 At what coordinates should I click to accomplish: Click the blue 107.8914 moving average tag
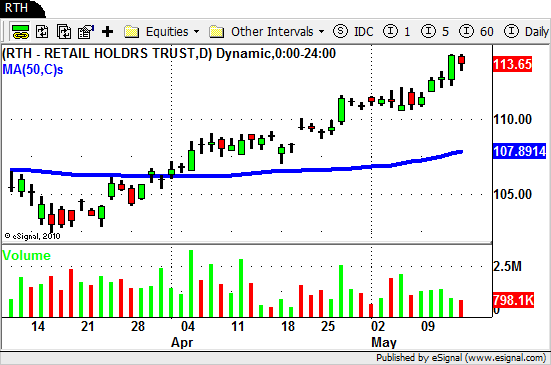click(x=519, y=151)
